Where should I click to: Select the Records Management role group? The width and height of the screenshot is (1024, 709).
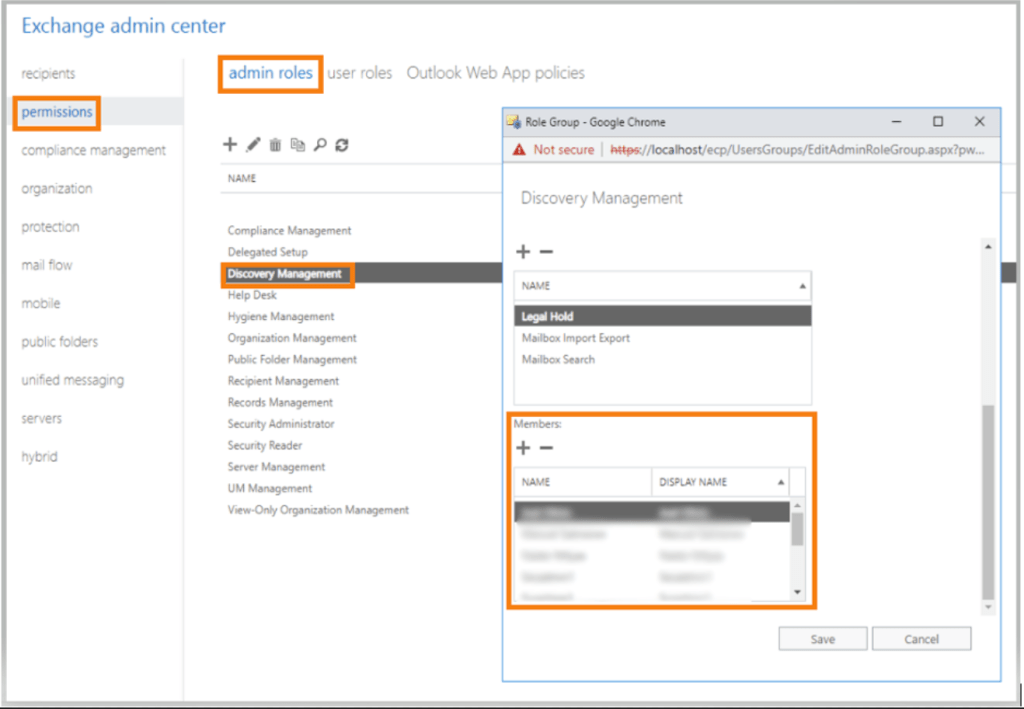click(280, 403)
